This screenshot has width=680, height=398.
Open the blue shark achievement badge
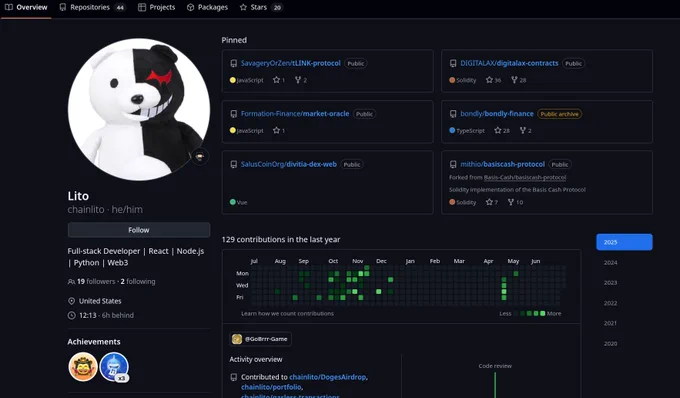tap(114, 367)
